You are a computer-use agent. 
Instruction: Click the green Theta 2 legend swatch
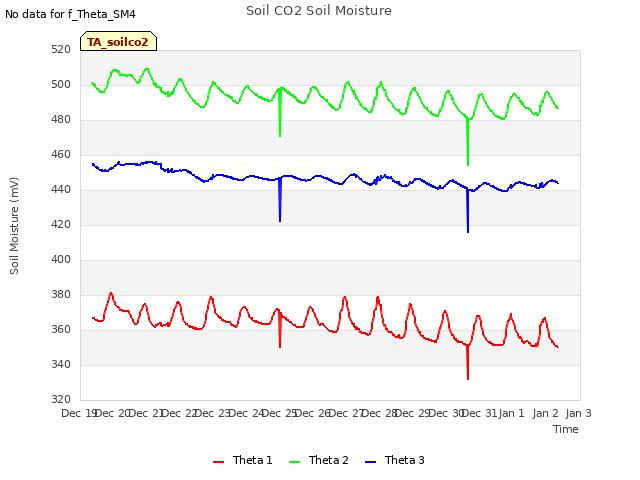[x=294, y=462]
